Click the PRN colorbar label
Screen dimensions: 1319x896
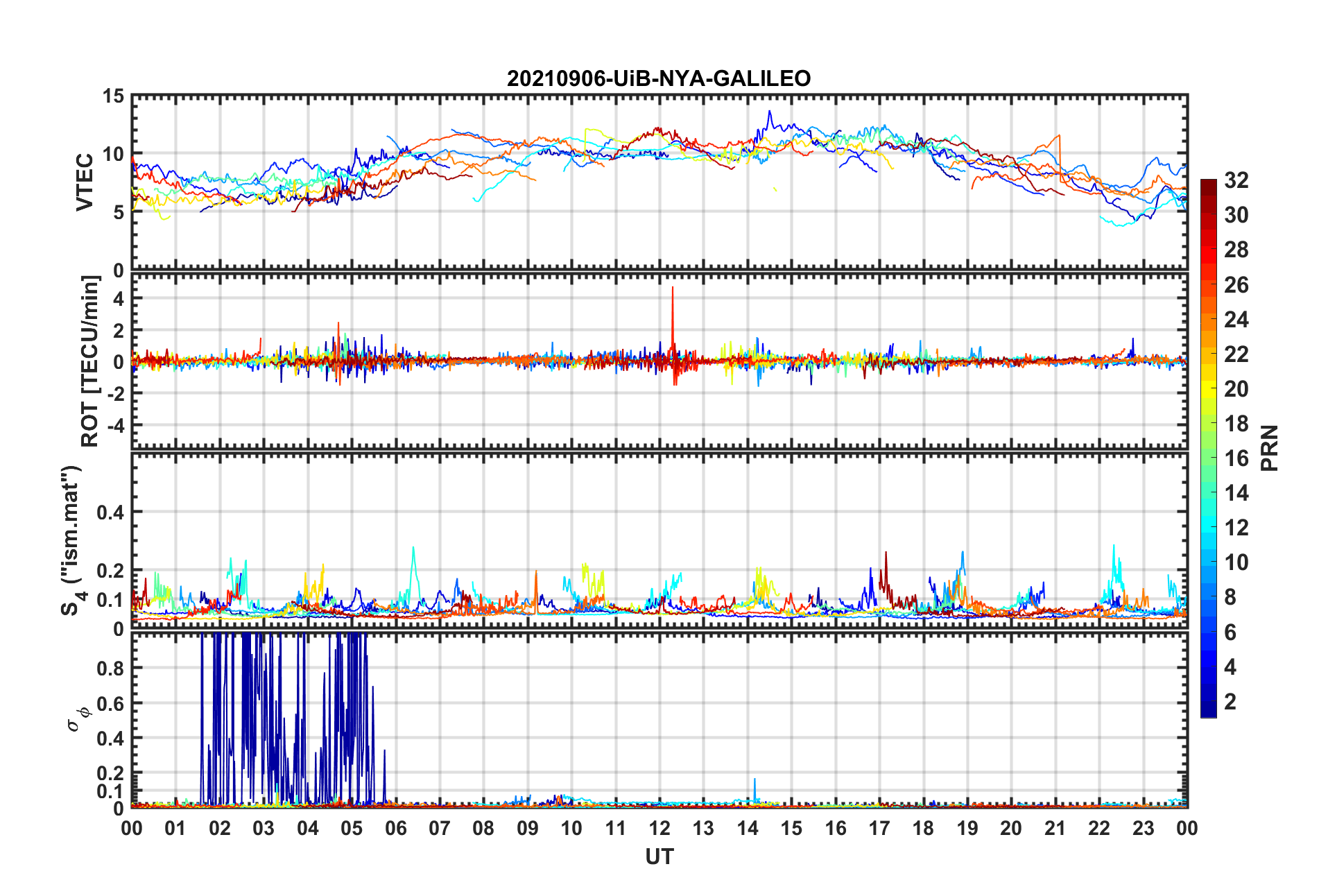[1269, 448]
